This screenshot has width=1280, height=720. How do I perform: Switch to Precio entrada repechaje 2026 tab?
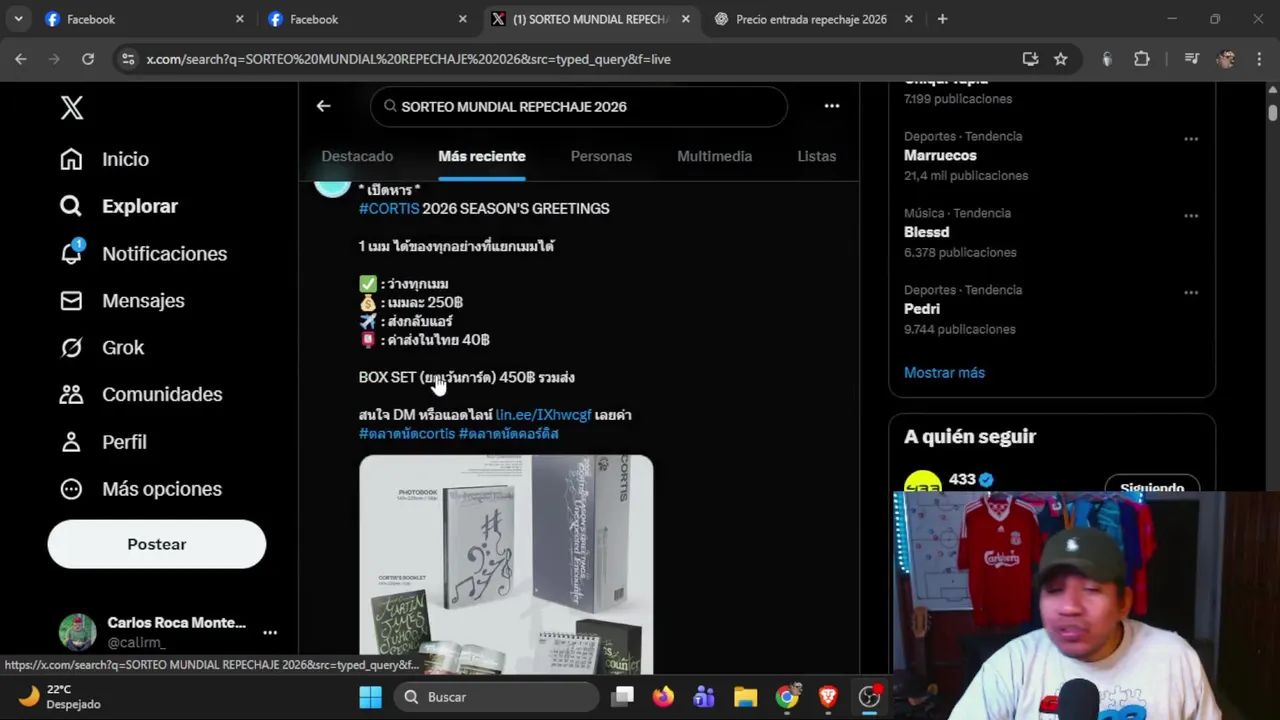pyautogui.click(x=811, y=19)
